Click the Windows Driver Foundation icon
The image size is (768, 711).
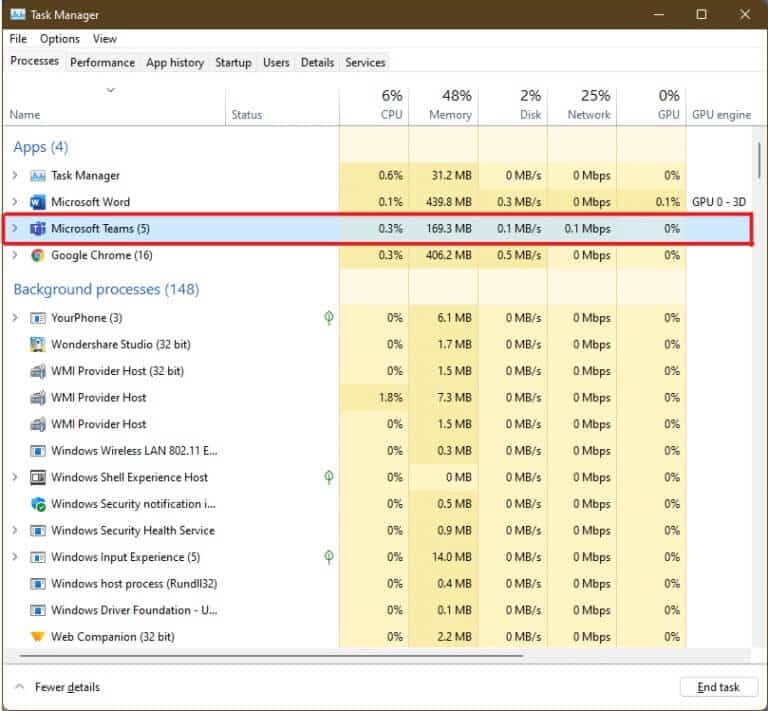[x=38, y=610]
